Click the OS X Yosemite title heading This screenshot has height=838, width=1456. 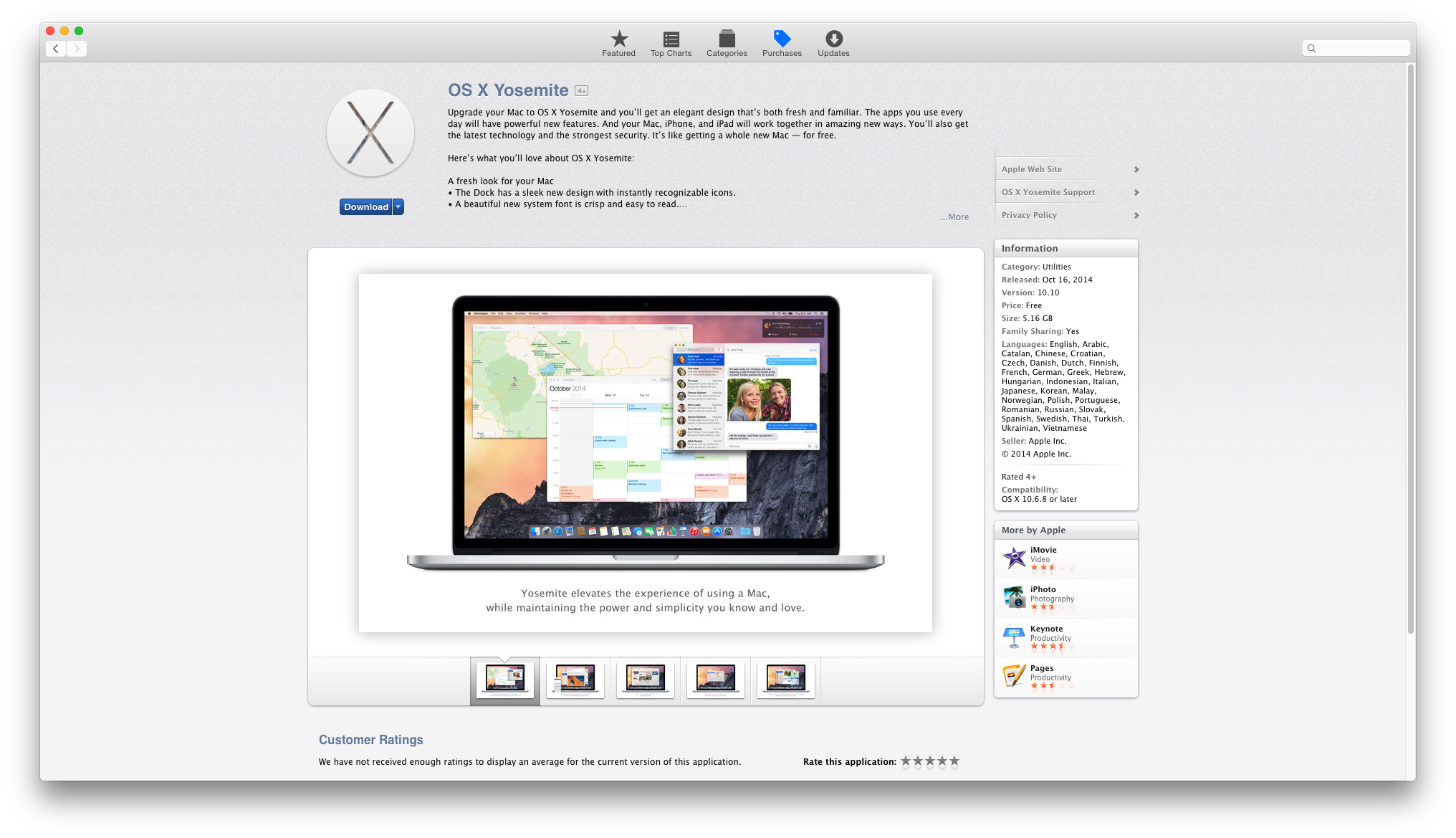(508, 90)
